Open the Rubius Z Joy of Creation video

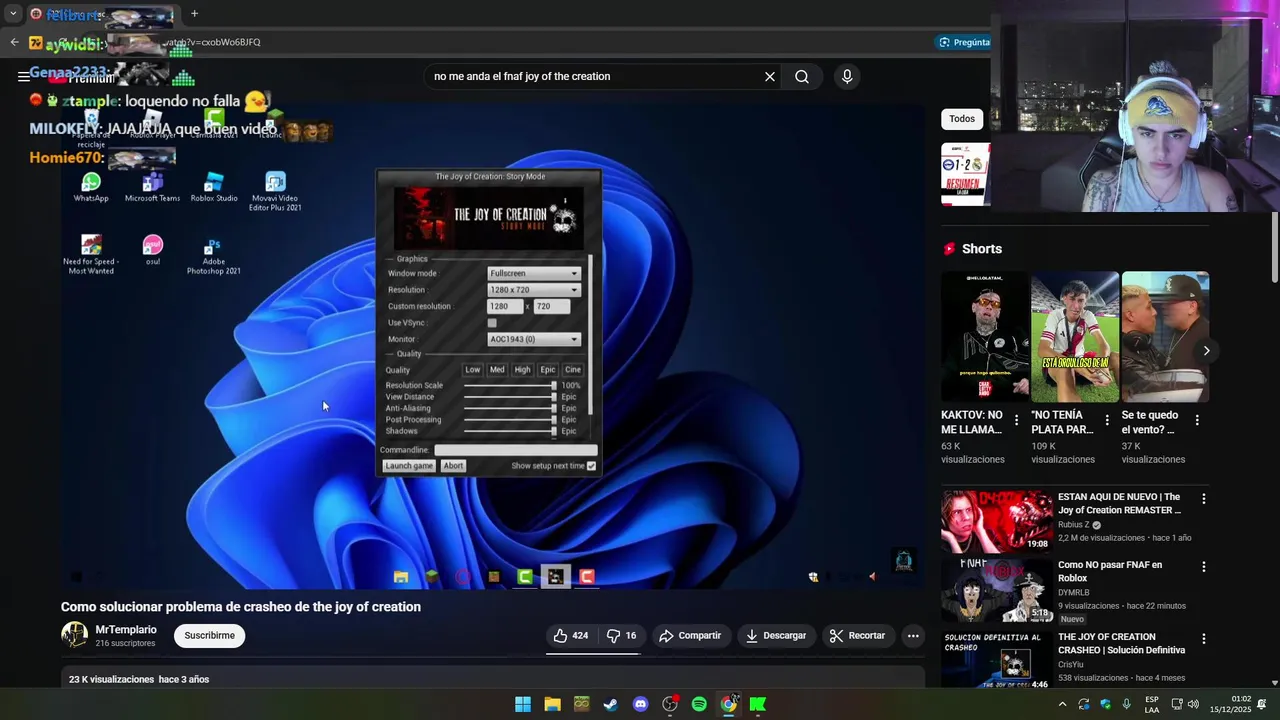tap(996, 521)
